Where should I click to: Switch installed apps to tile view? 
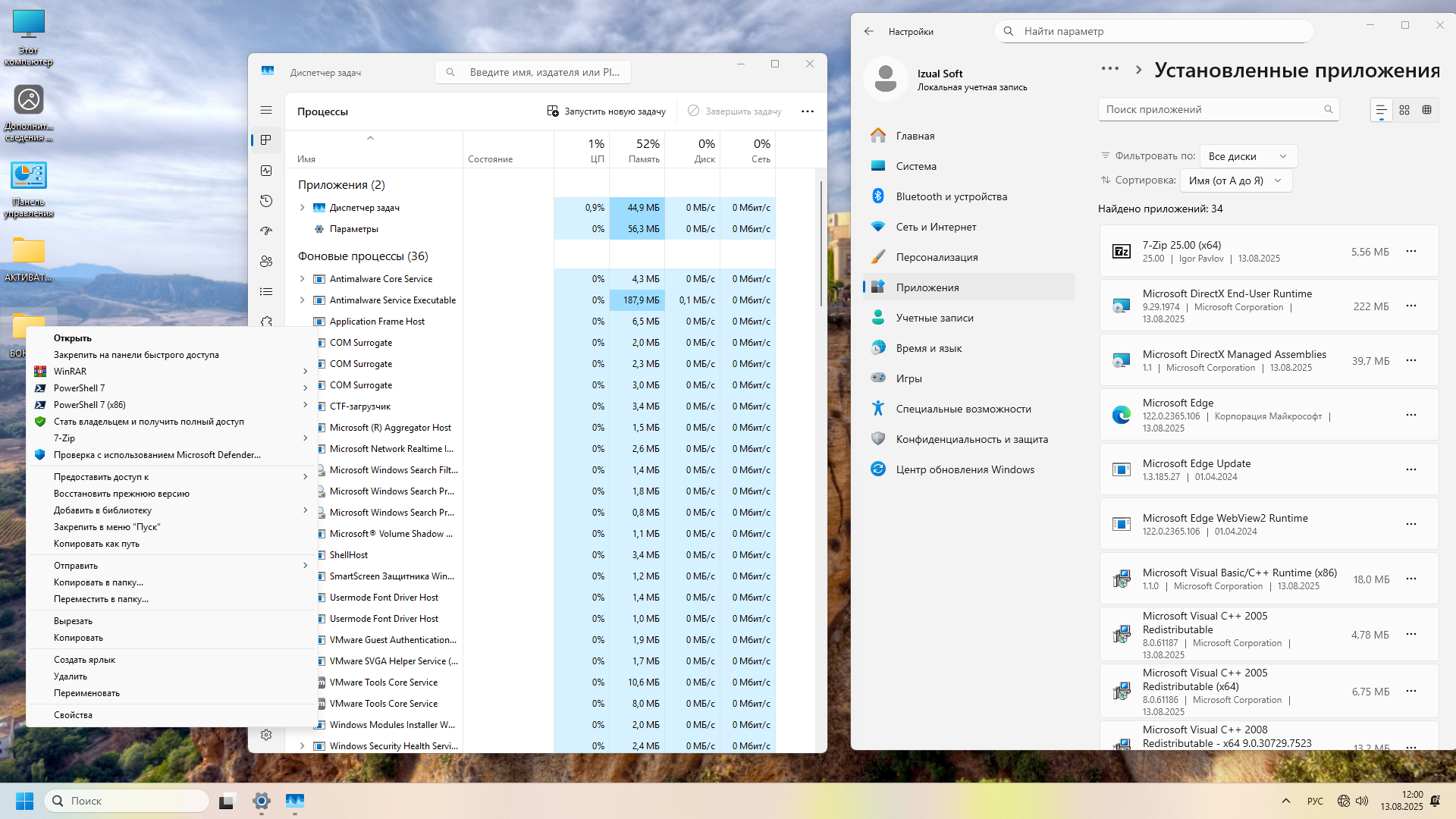tap(1427, 110)
